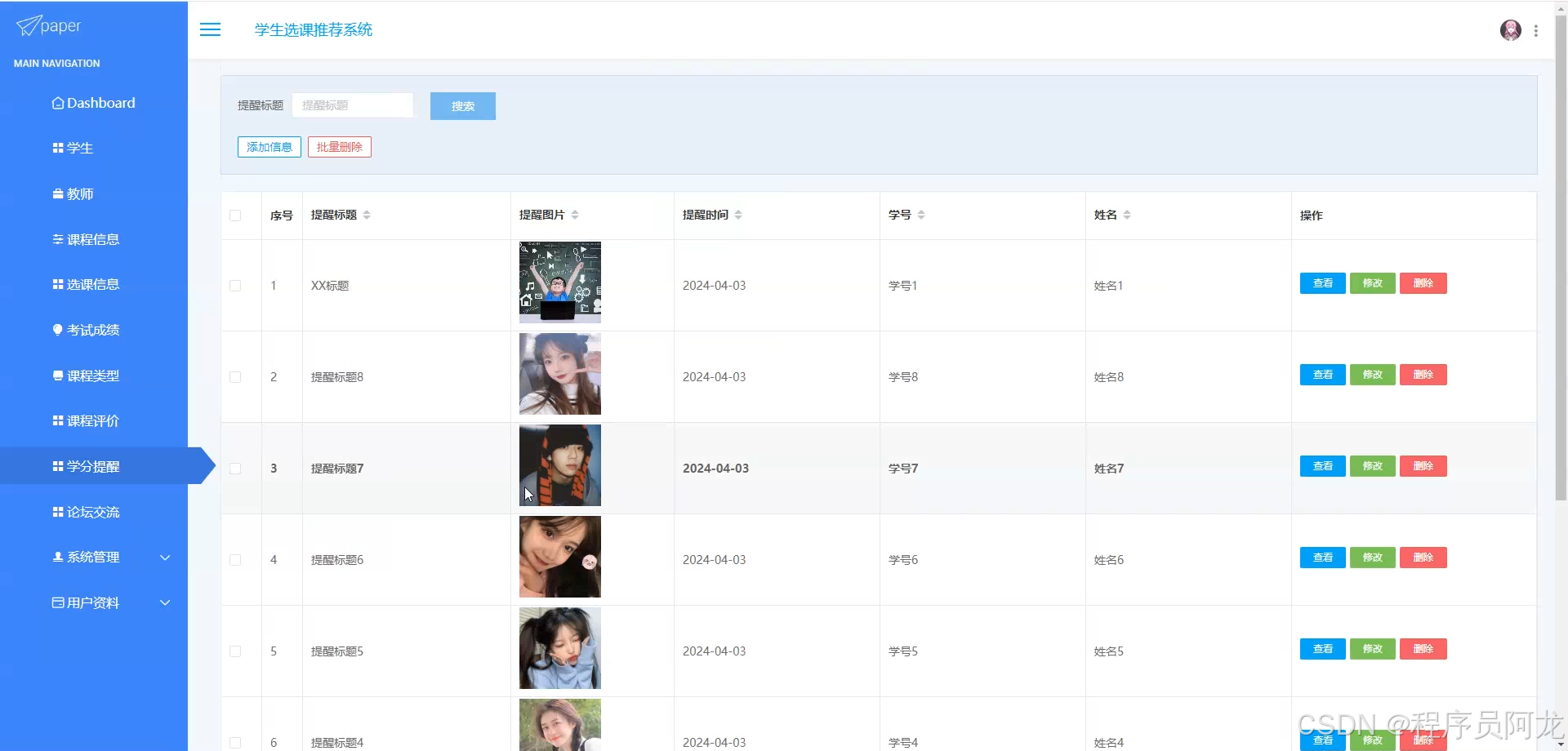Edit the 提醒标题5 row with 修改
The height and width of the screenshot is (751, 1568).
[1373, 649]
